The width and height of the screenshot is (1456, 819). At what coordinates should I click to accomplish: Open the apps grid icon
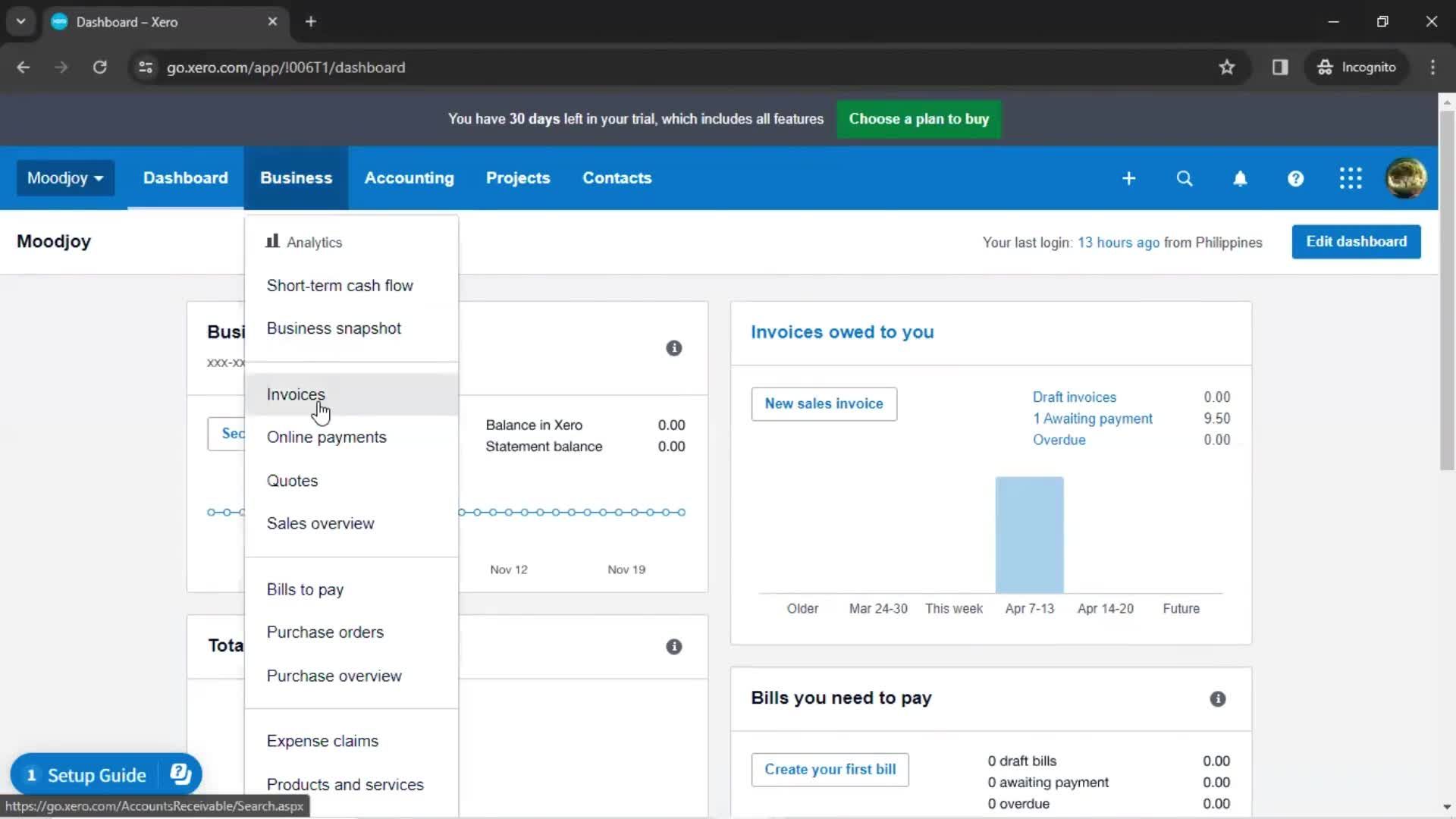click(1351, 178)
